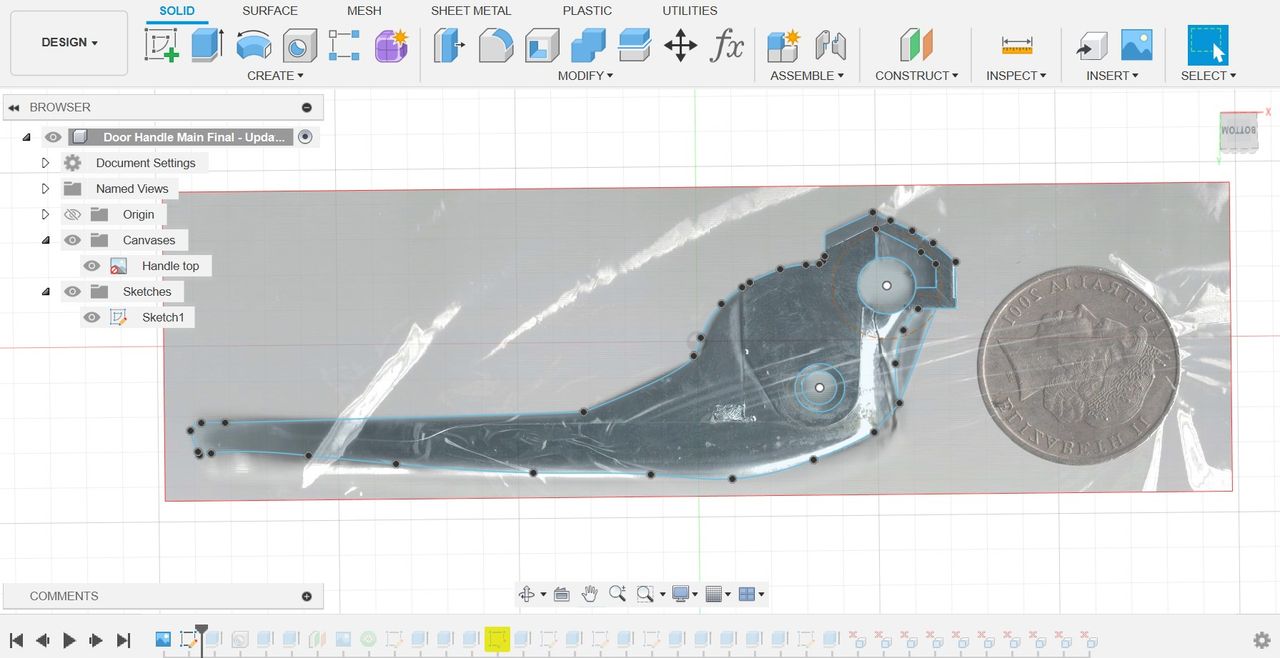1280x658 pixels.
Task: Activate the Door Handle component radio button
Action: pos(305,137)
